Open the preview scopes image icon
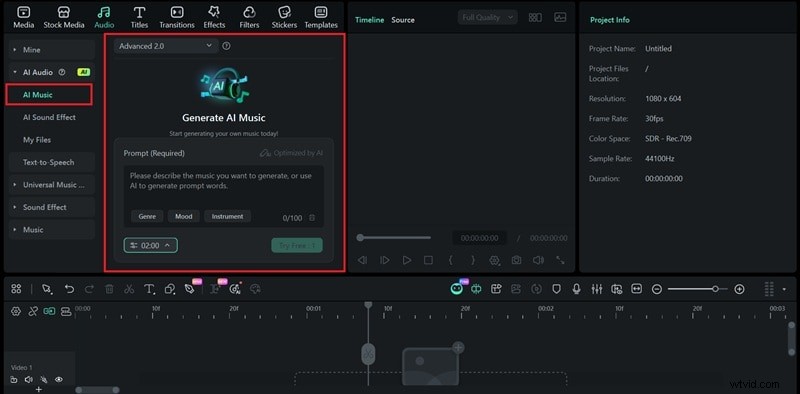Viewport: 800px width, 394px height. (x=560, y=17)
